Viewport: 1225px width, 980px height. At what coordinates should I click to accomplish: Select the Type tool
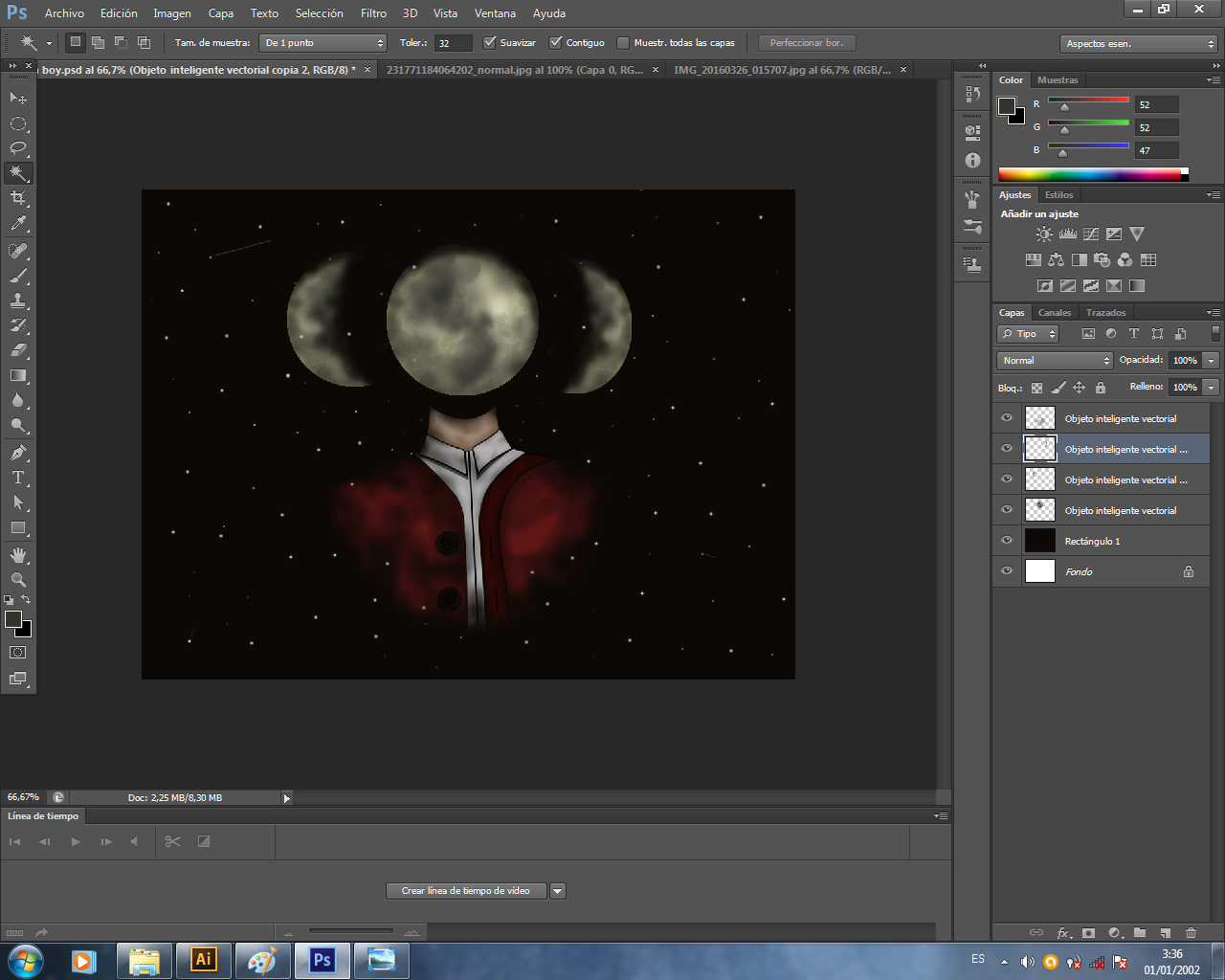coord(18,478)
